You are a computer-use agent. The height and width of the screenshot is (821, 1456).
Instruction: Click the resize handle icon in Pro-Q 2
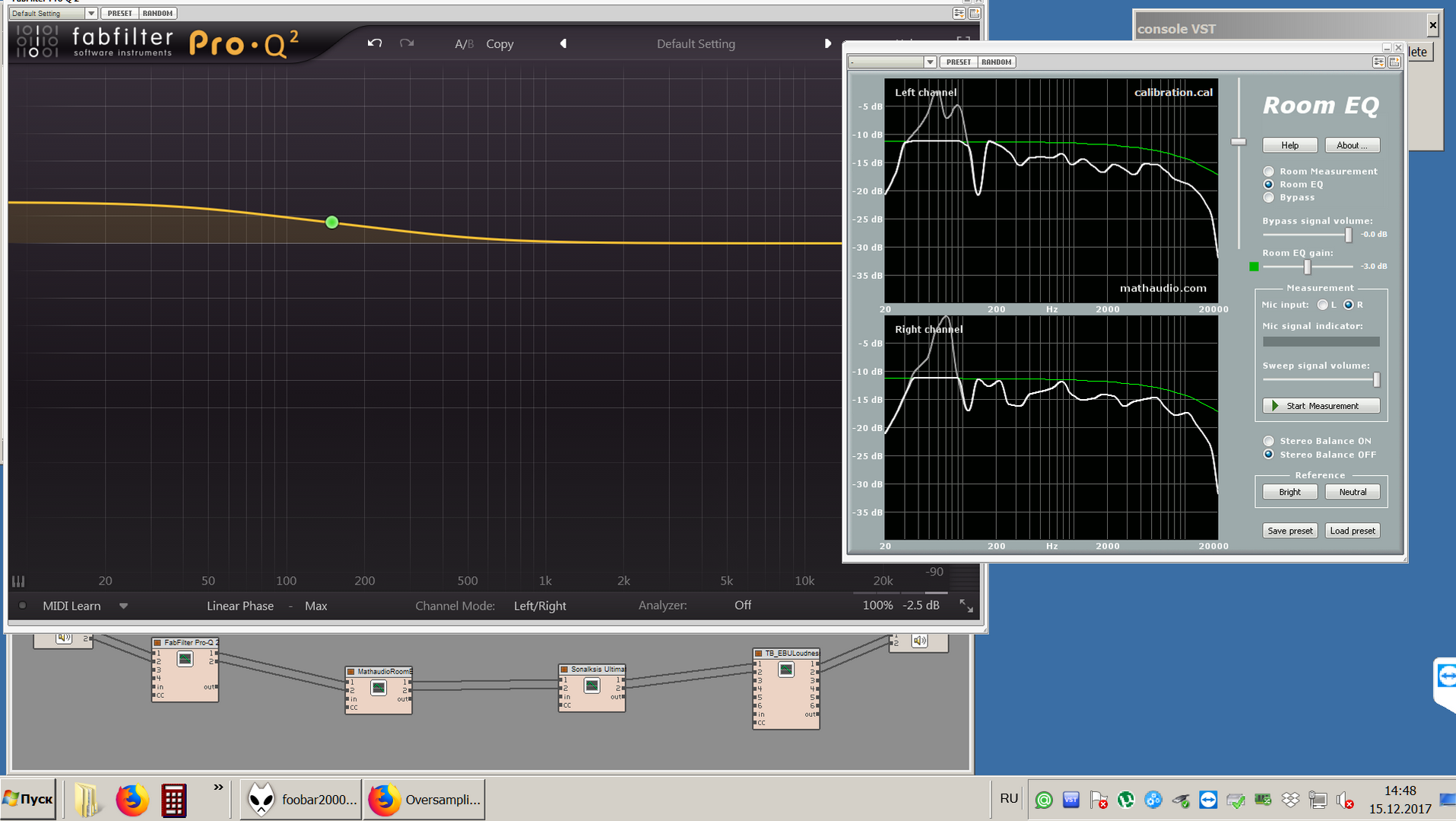coord(966,606)
